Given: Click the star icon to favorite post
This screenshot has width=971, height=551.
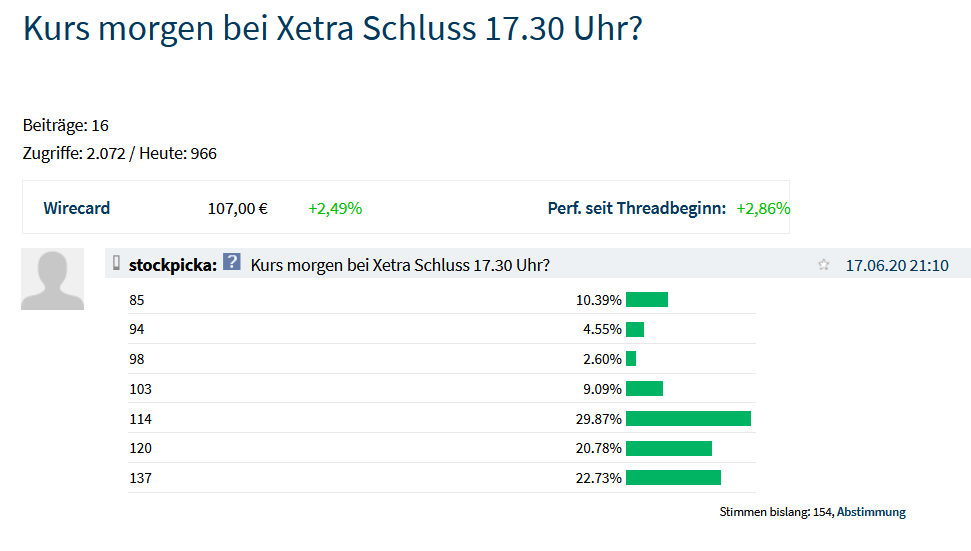Looking at the screenshot, I should [824, 265].
